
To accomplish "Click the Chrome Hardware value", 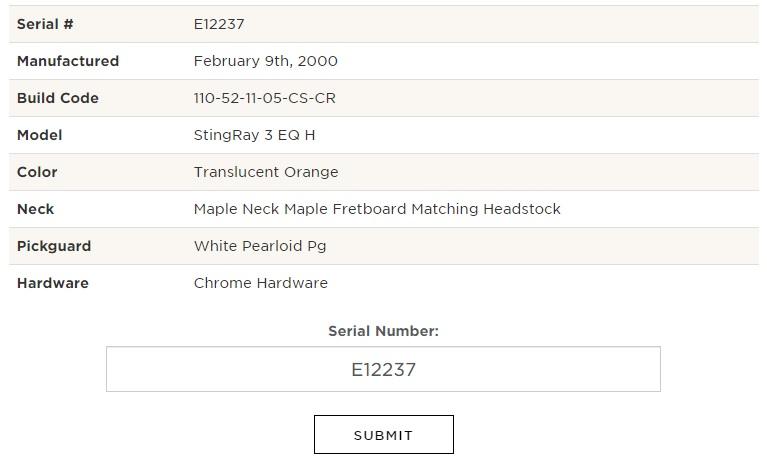I will pyautogui.click(x=261, y=283).
